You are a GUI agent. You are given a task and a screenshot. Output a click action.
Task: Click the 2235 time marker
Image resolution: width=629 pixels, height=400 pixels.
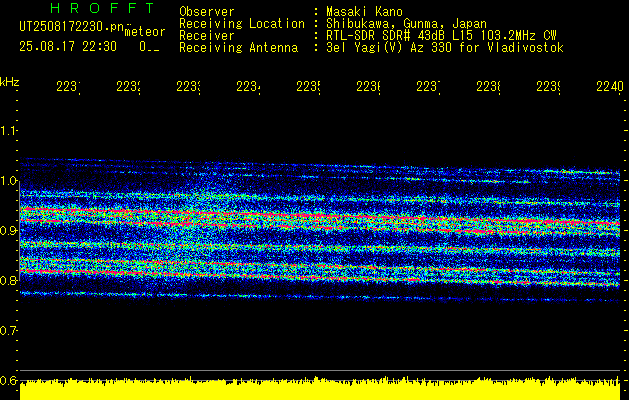308,86
